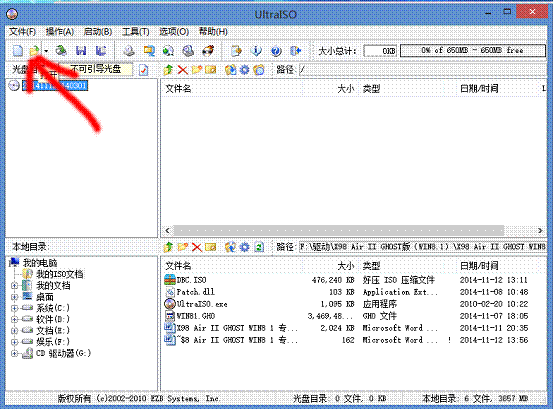Click the Up arrow in 光盘目录 toolbar

[168, 70]
